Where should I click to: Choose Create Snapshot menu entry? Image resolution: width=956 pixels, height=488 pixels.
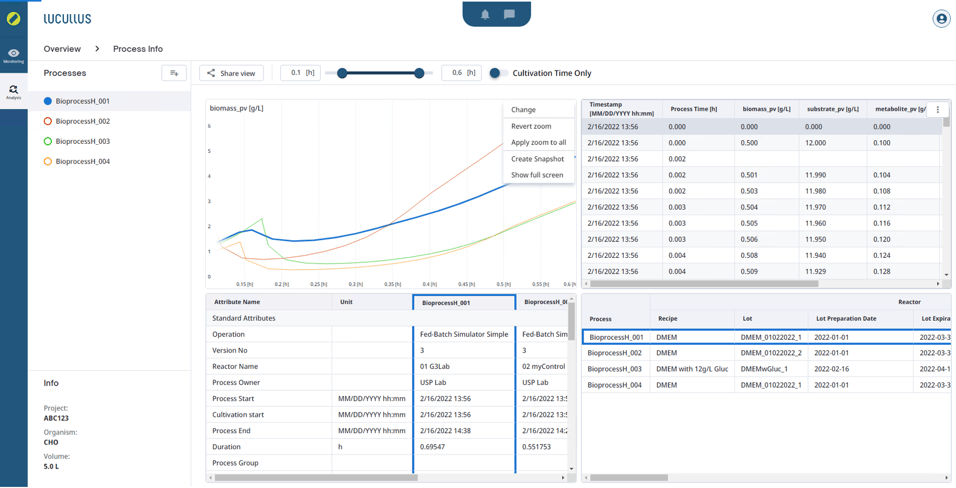click(539, 159)
